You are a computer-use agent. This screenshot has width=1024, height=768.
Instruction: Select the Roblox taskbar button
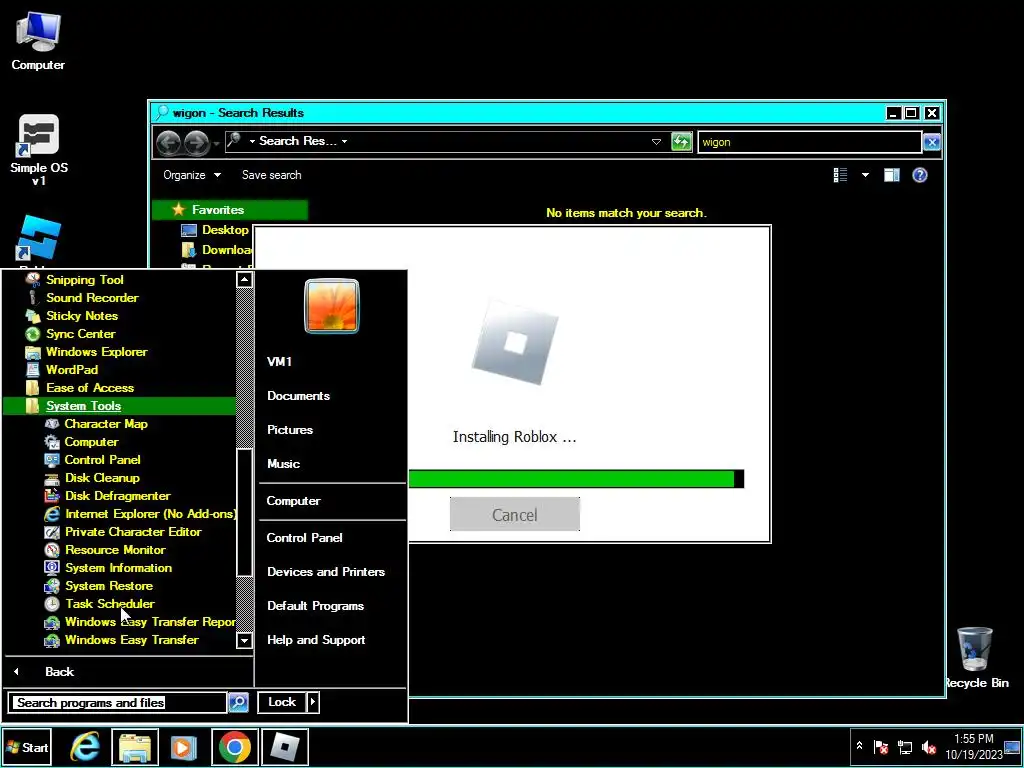[285, 746]
